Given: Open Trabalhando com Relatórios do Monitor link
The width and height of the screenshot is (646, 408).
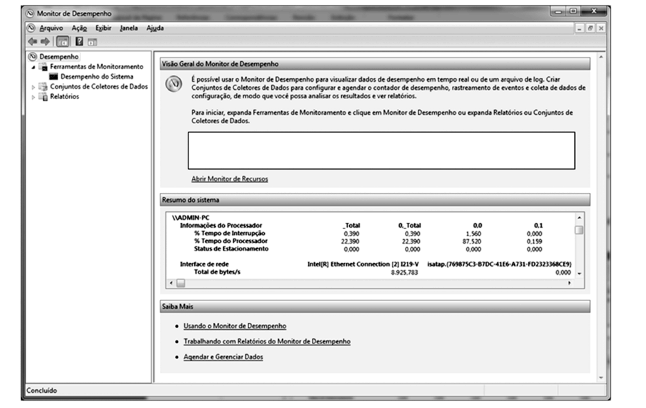Looking at the screenshot, I should coord(267,342).
